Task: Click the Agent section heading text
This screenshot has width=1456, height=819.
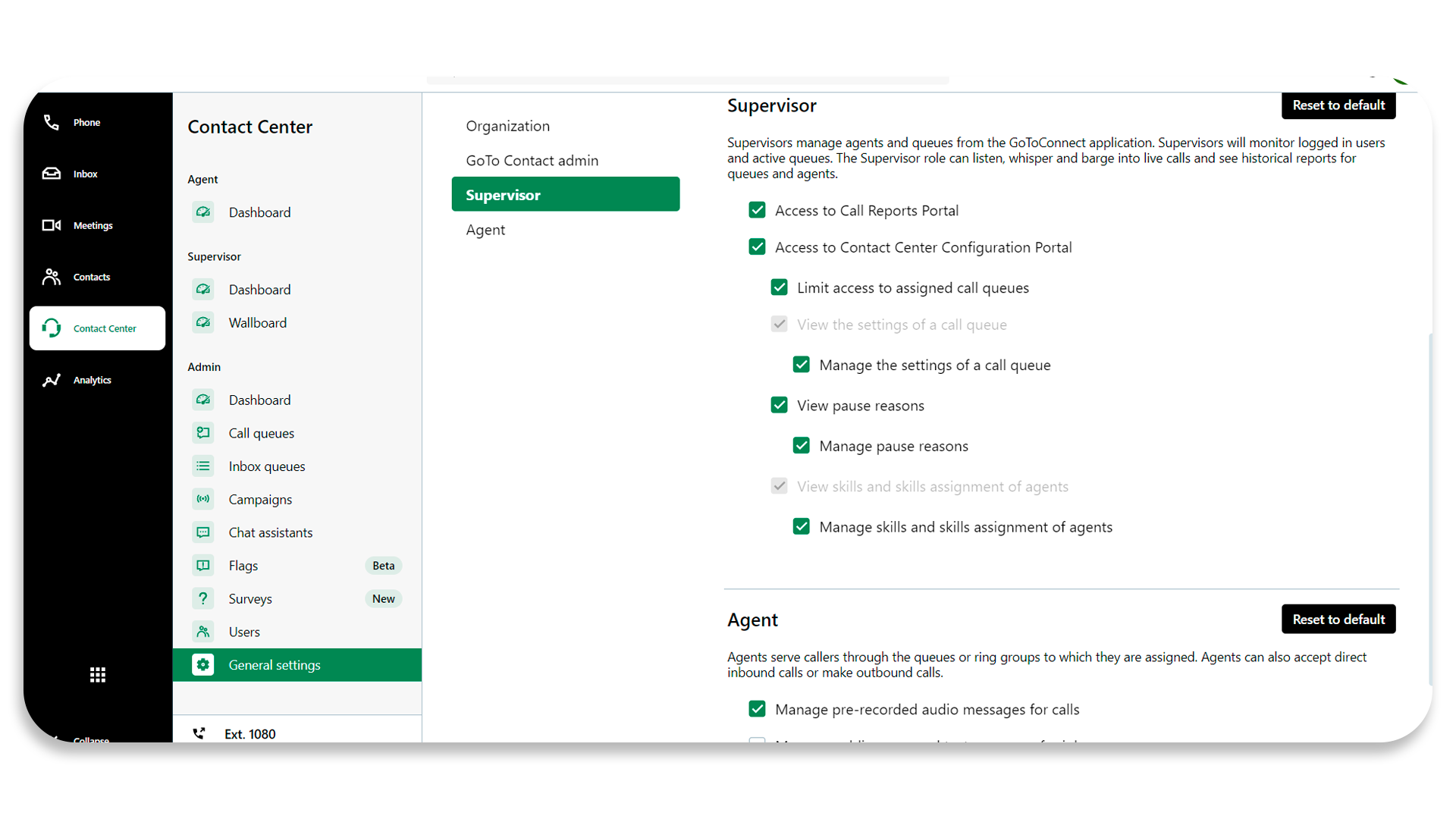Action: pos(752,620)
